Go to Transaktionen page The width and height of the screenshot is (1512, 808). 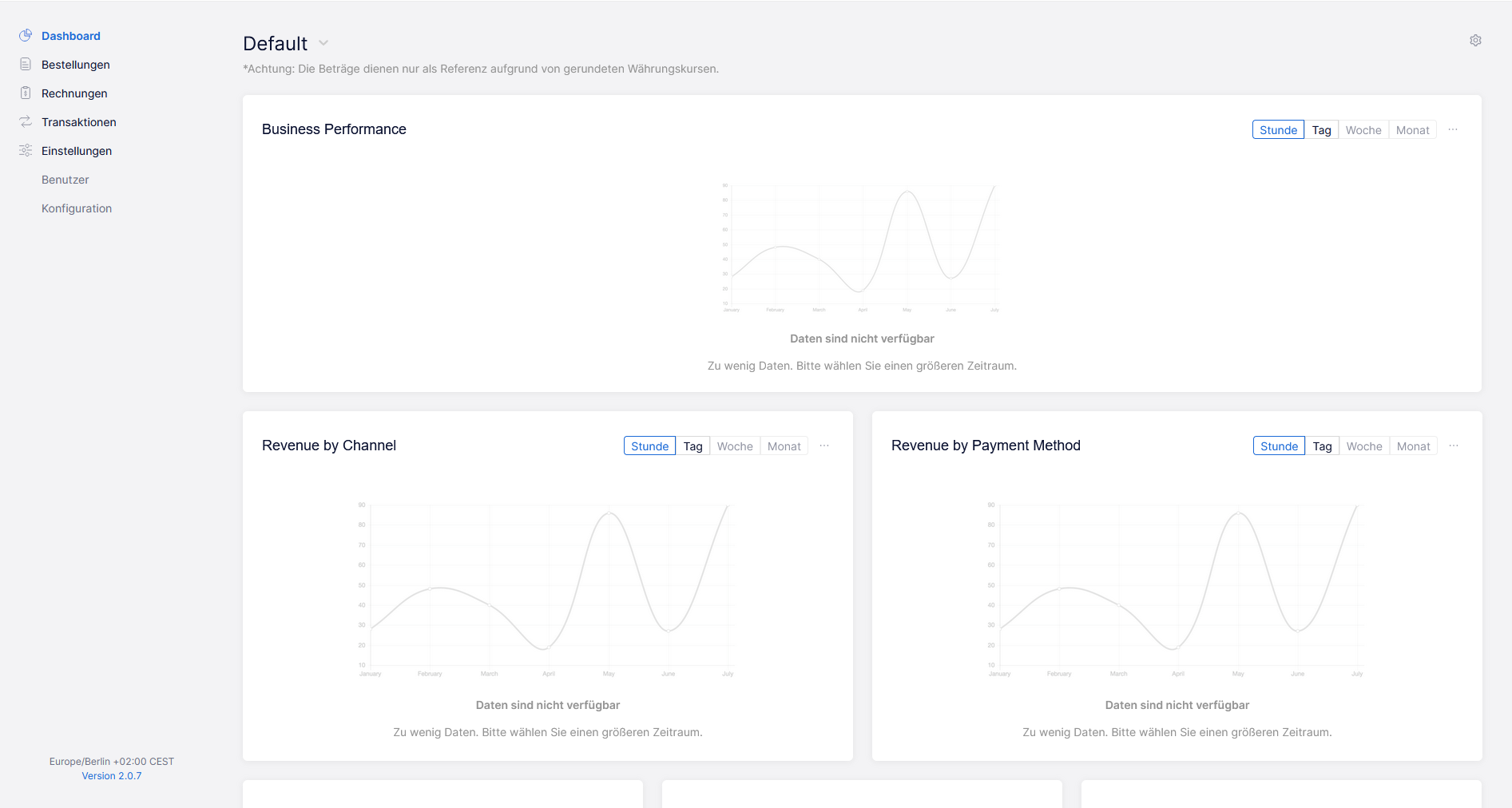point(79,122)
